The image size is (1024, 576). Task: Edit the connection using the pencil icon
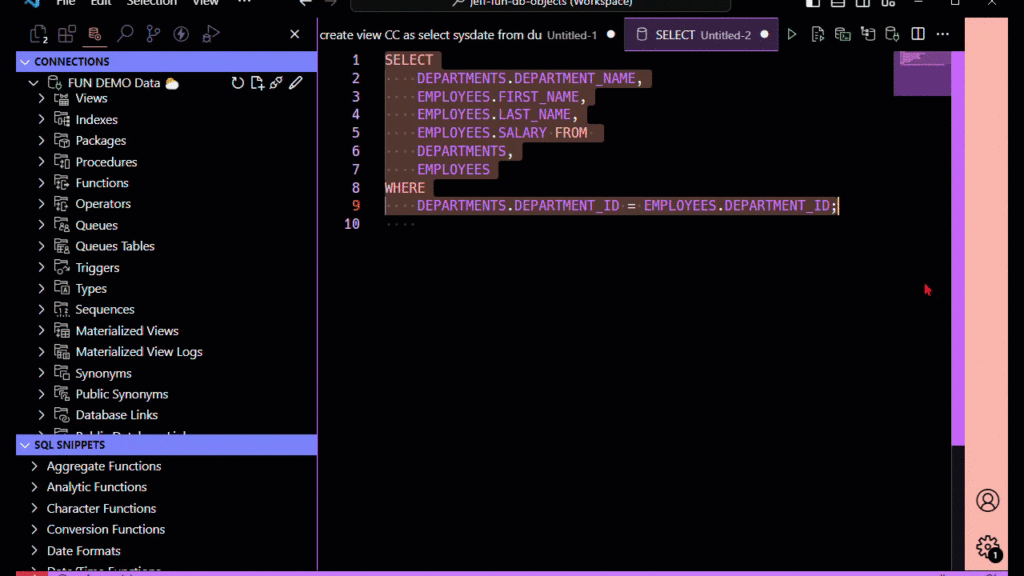click(x=295, y=83)
